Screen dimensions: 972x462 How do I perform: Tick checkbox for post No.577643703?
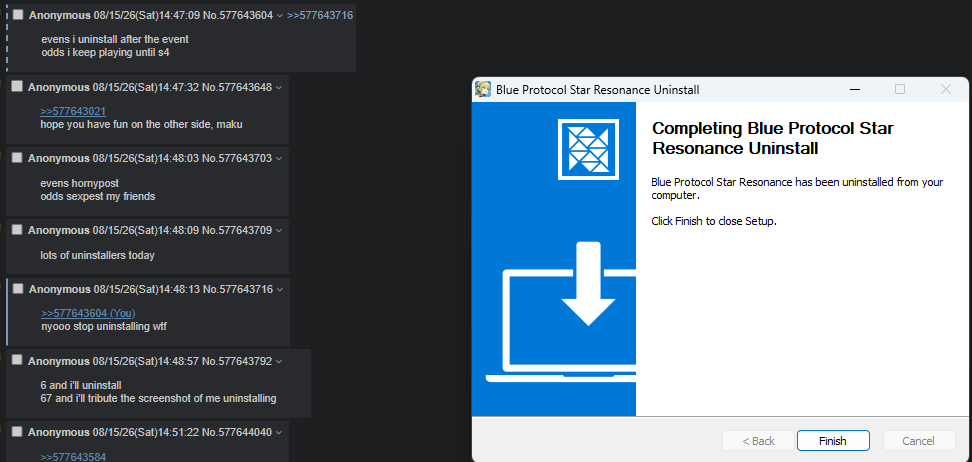coord(17,158)
